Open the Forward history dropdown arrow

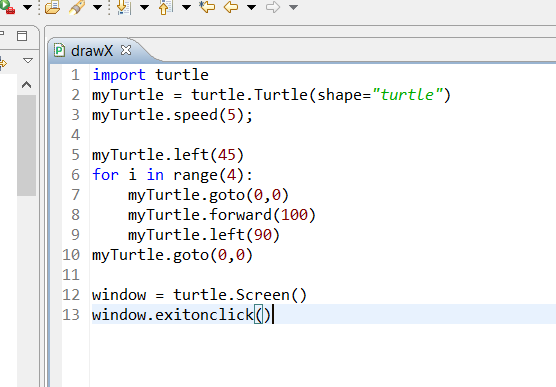293,7
